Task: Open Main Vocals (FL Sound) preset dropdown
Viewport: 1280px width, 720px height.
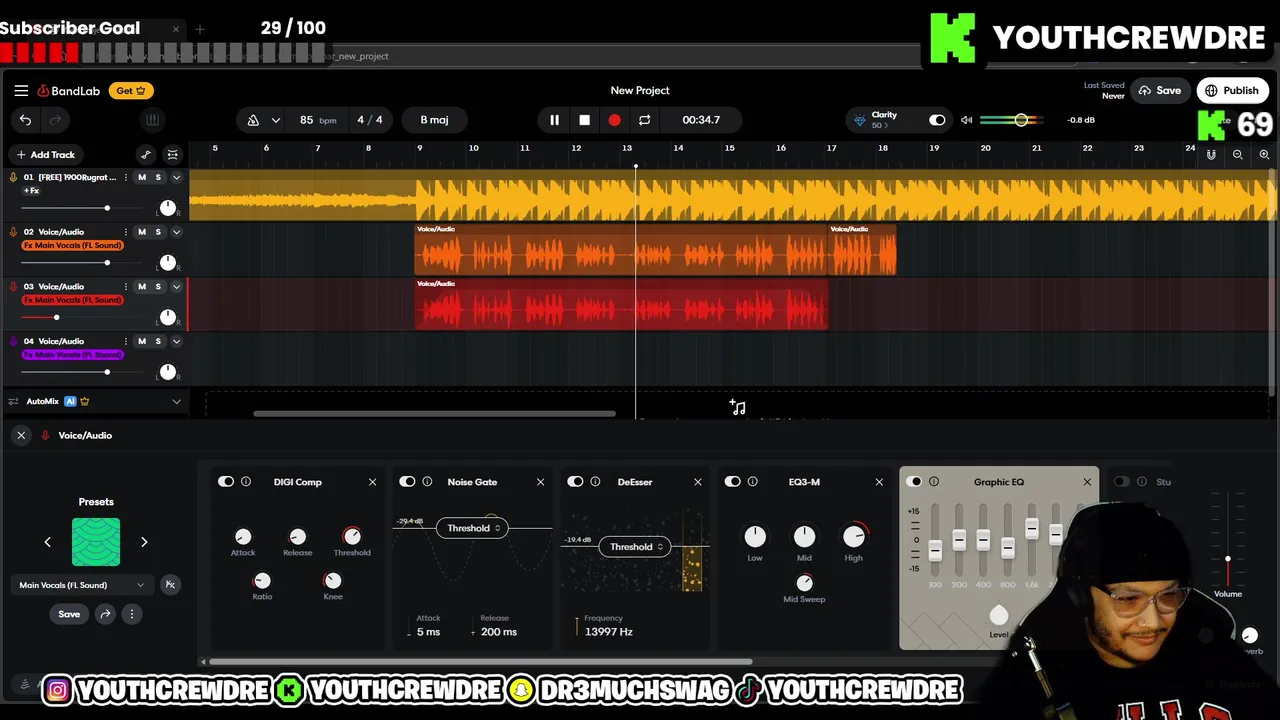Action: tap(82, 585)
